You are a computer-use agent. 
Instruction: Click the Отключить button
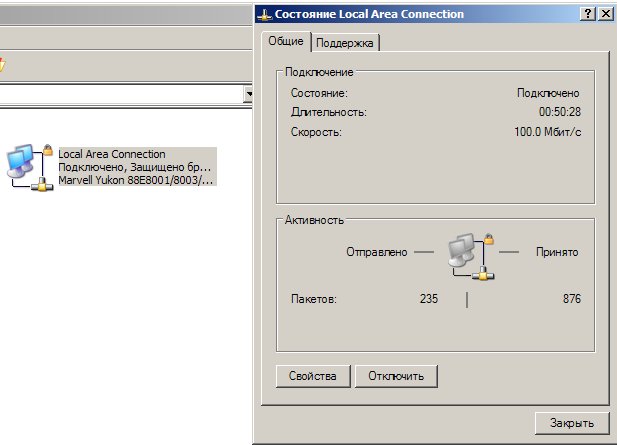coord(396,376)
